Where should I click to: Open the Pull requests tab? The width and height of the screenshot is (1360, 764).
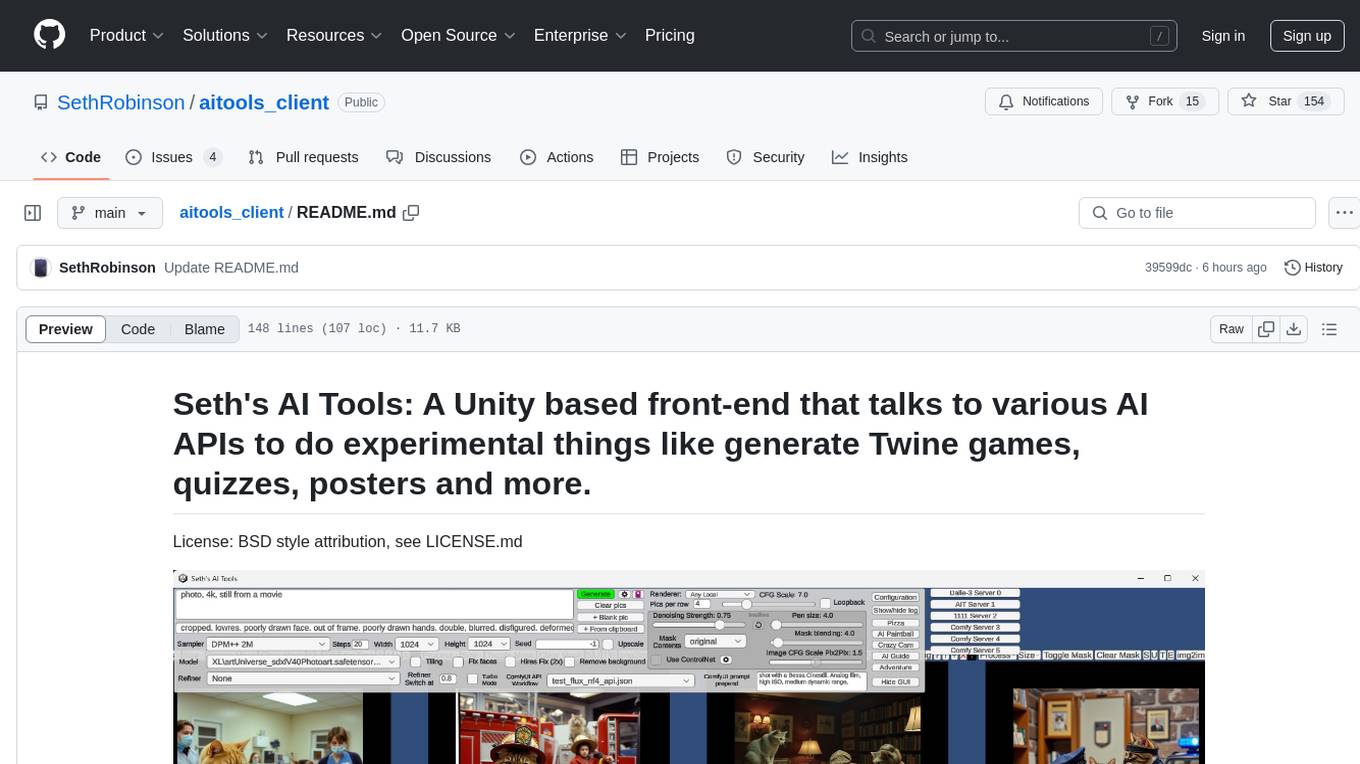(x=303, y=157)
